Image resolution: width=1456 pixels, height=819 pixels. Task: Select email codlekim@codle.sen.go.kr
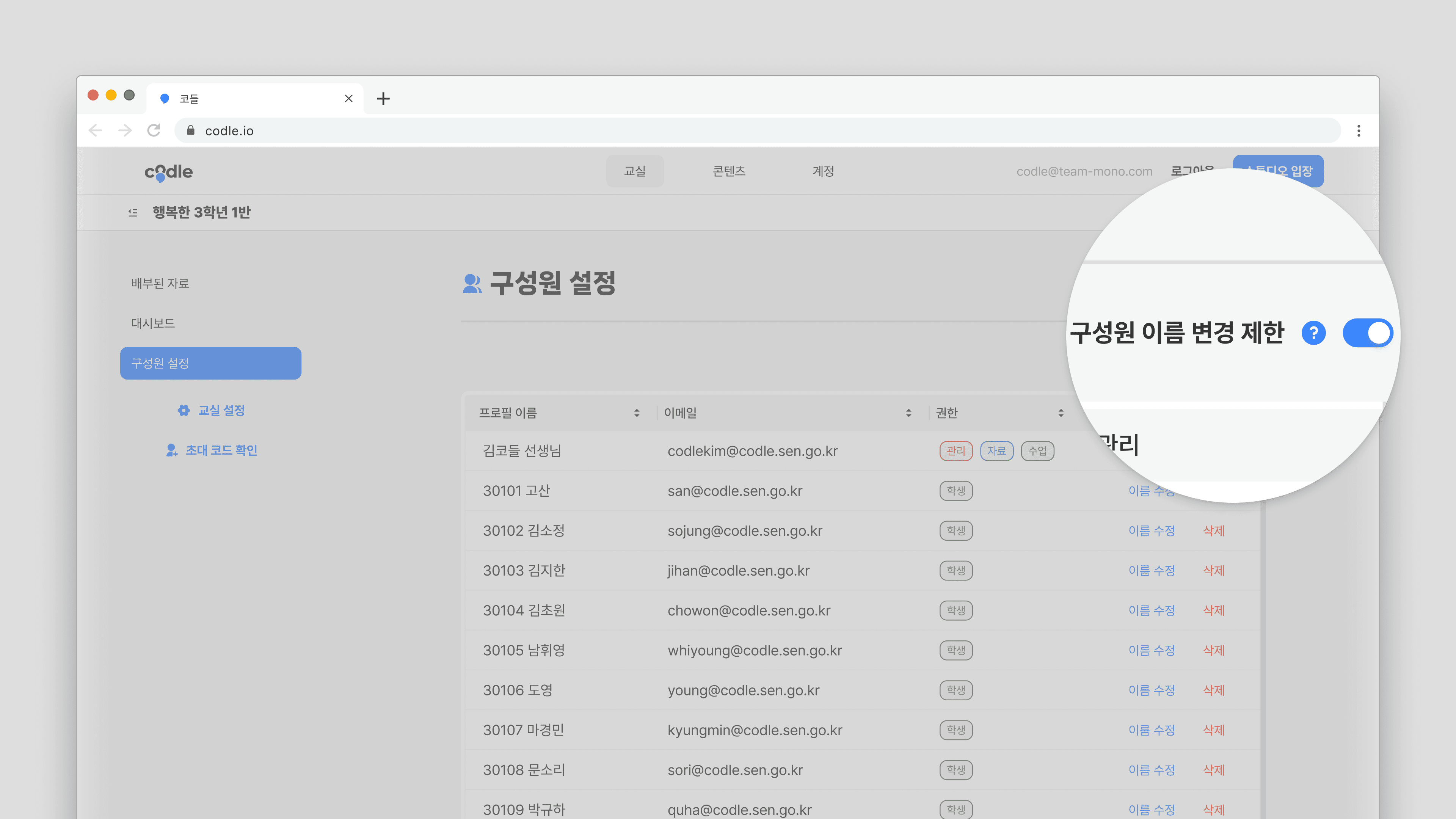point(752,451)
